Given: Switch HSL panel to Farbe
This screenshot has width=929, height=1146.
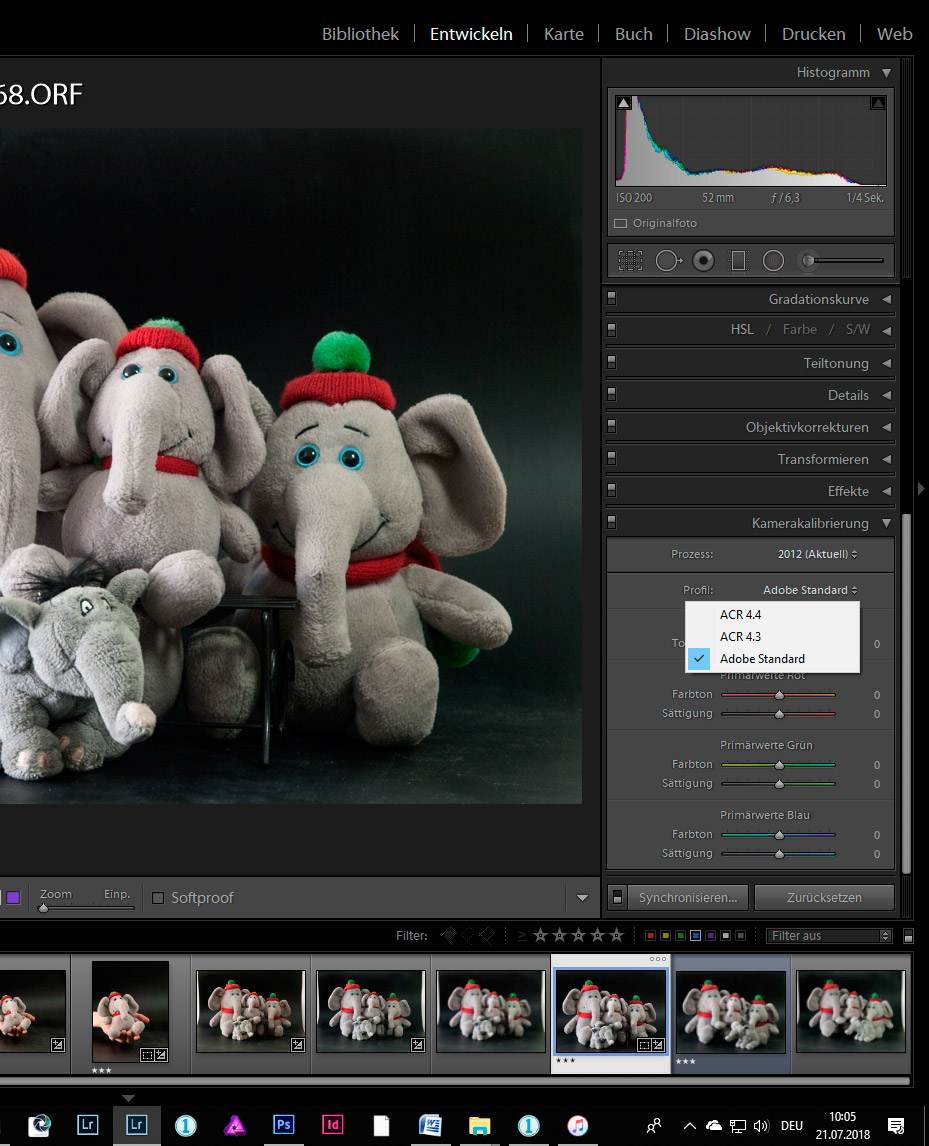Looking at the screenshot, I should (x=800, y=330).
